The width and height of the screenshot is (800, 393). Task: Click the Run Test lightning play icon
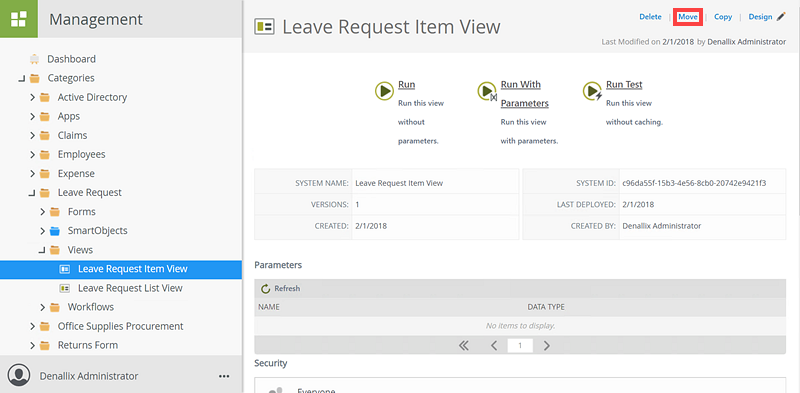click(592, 91)
